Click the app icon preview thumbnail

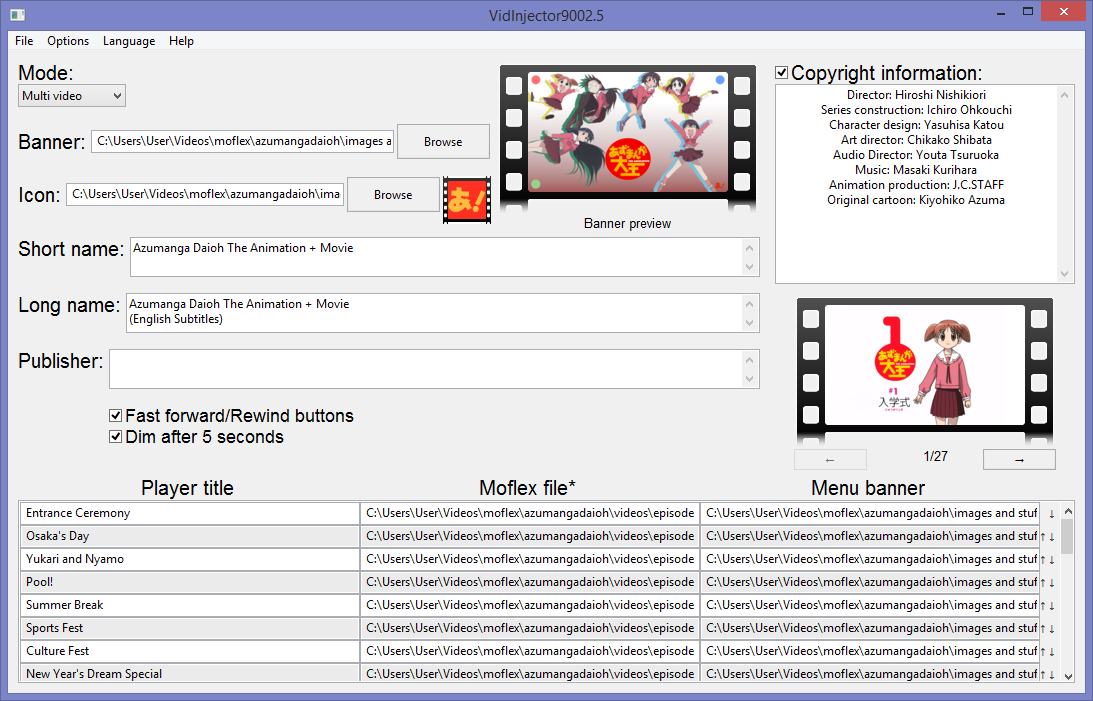click(467, 195)
